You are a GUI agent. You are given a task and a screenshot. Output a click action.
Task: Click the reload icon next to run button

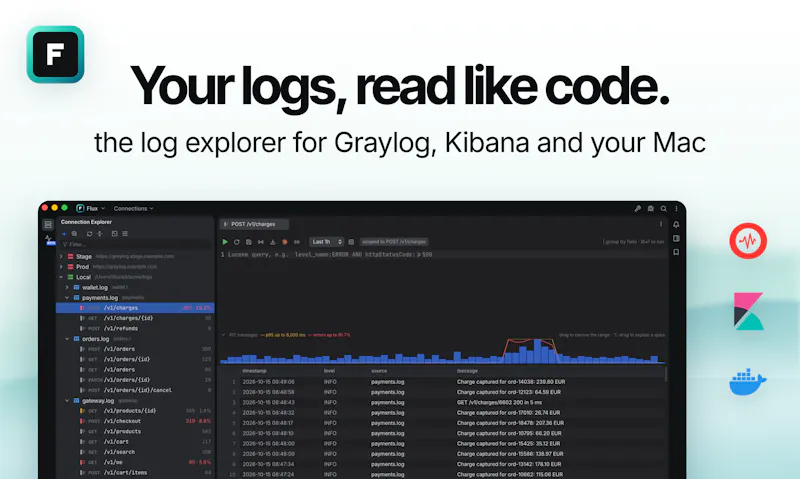point(237,242)
